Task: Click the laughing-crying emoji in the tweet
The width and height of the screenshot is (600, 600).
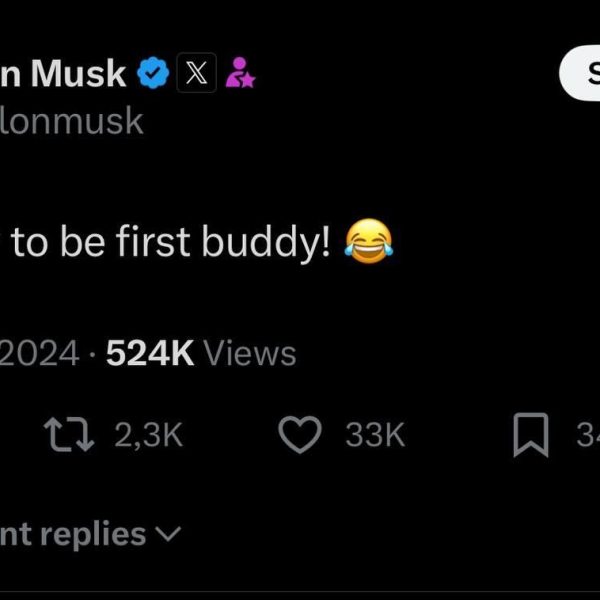Action: [368, 242]
